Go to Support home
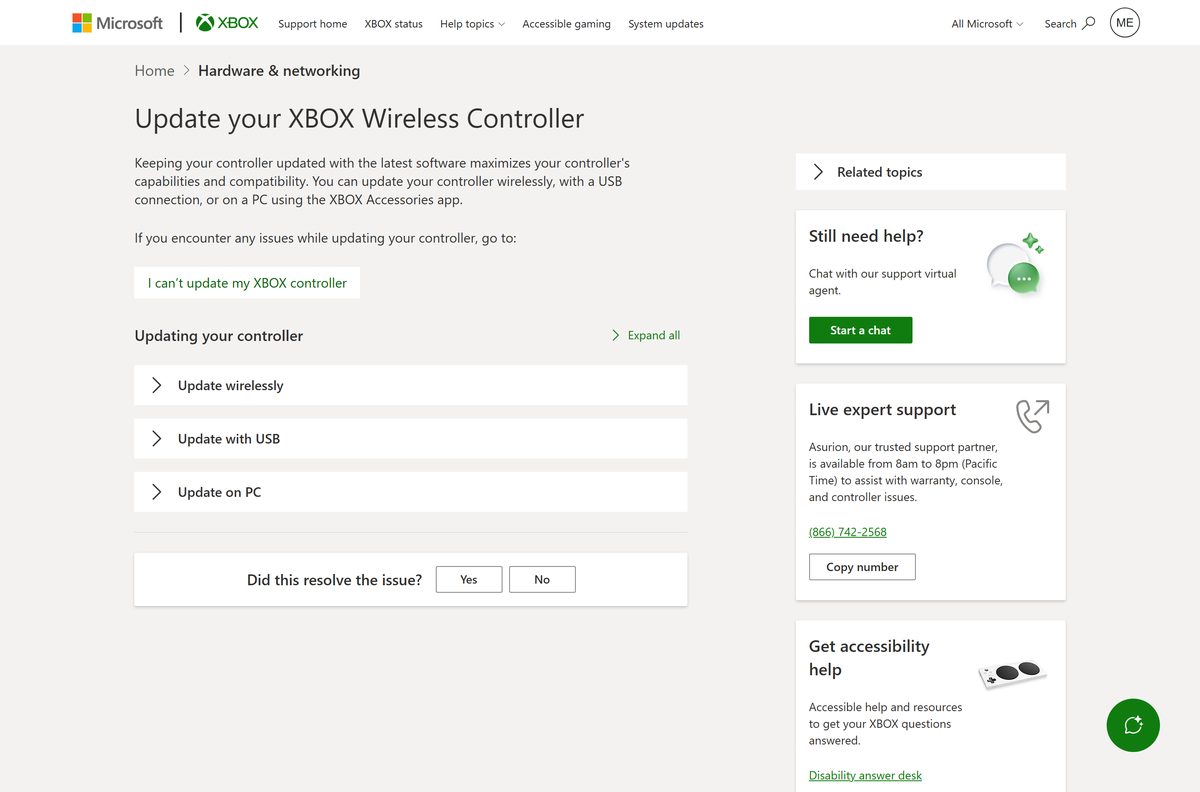1200x792 pixels. (313, 24)
